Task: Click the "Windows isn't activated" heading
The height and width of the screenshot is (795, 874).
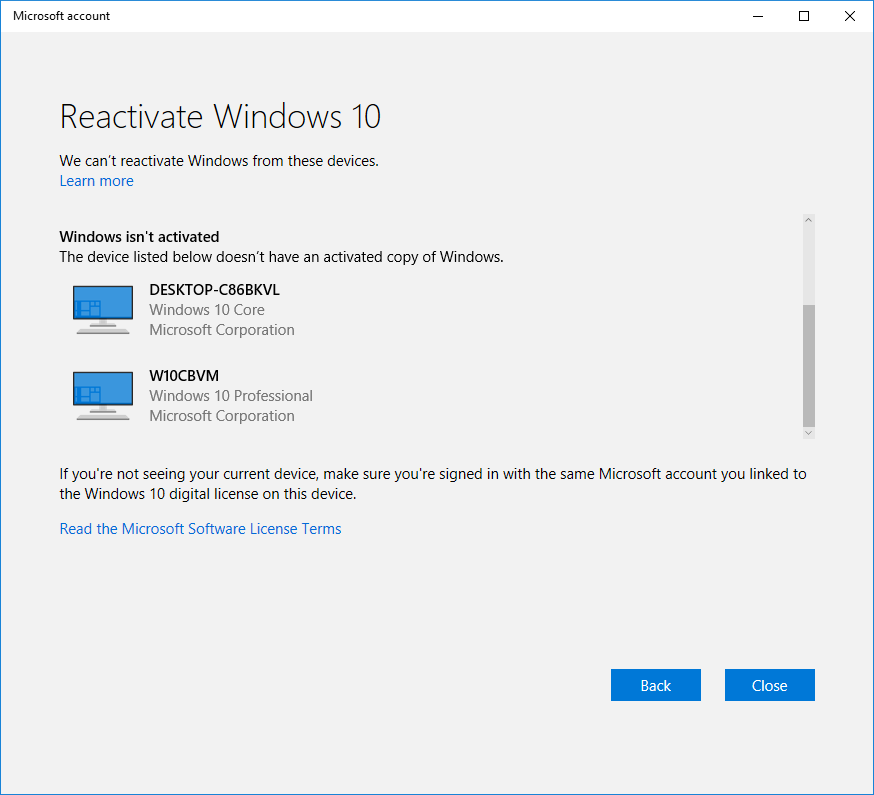Action: coord(139,237)
